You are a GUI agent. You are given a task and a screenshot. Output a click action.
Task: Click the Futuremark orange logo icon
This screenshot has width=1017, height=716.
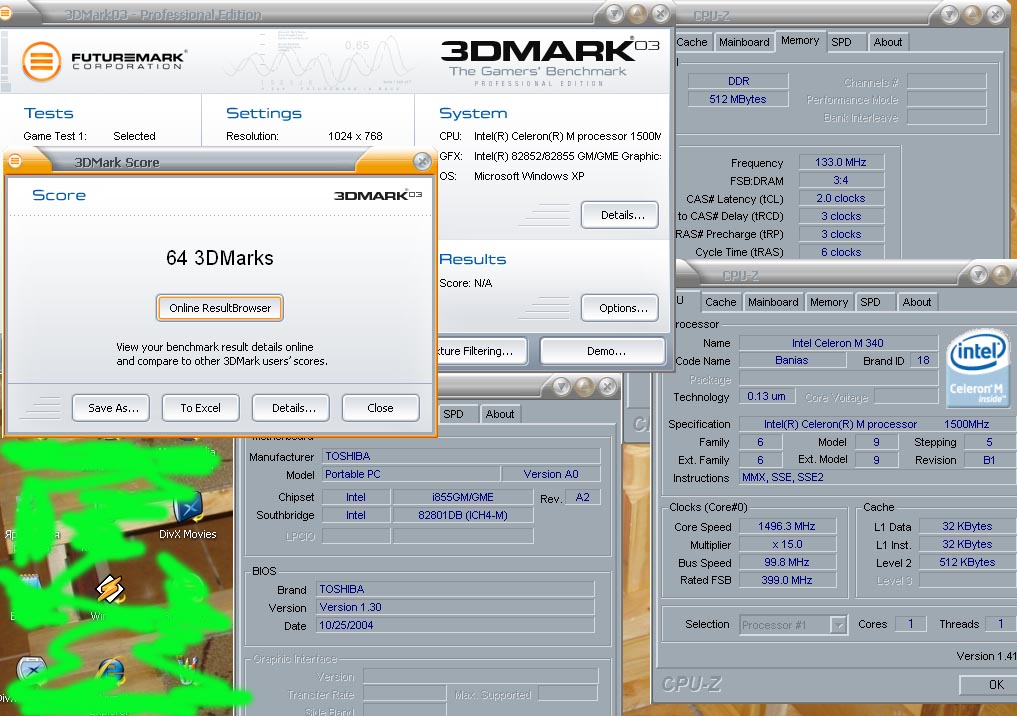tap(42, 61)
